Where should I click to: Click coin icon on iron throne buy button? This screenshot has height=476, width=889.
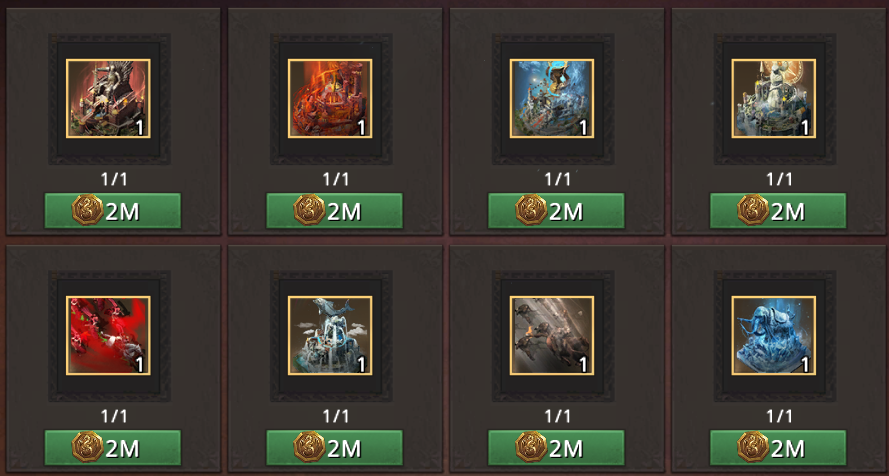[x=87, y=210]
